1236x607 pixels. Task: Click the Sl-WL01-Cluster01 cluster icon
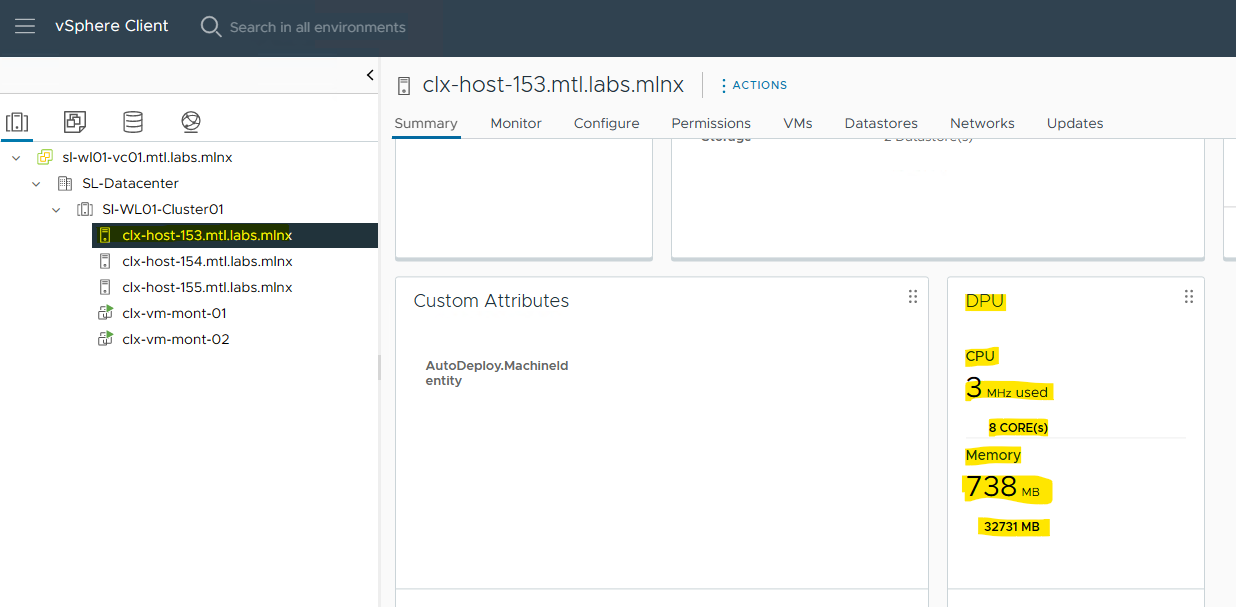pos(85,209)
